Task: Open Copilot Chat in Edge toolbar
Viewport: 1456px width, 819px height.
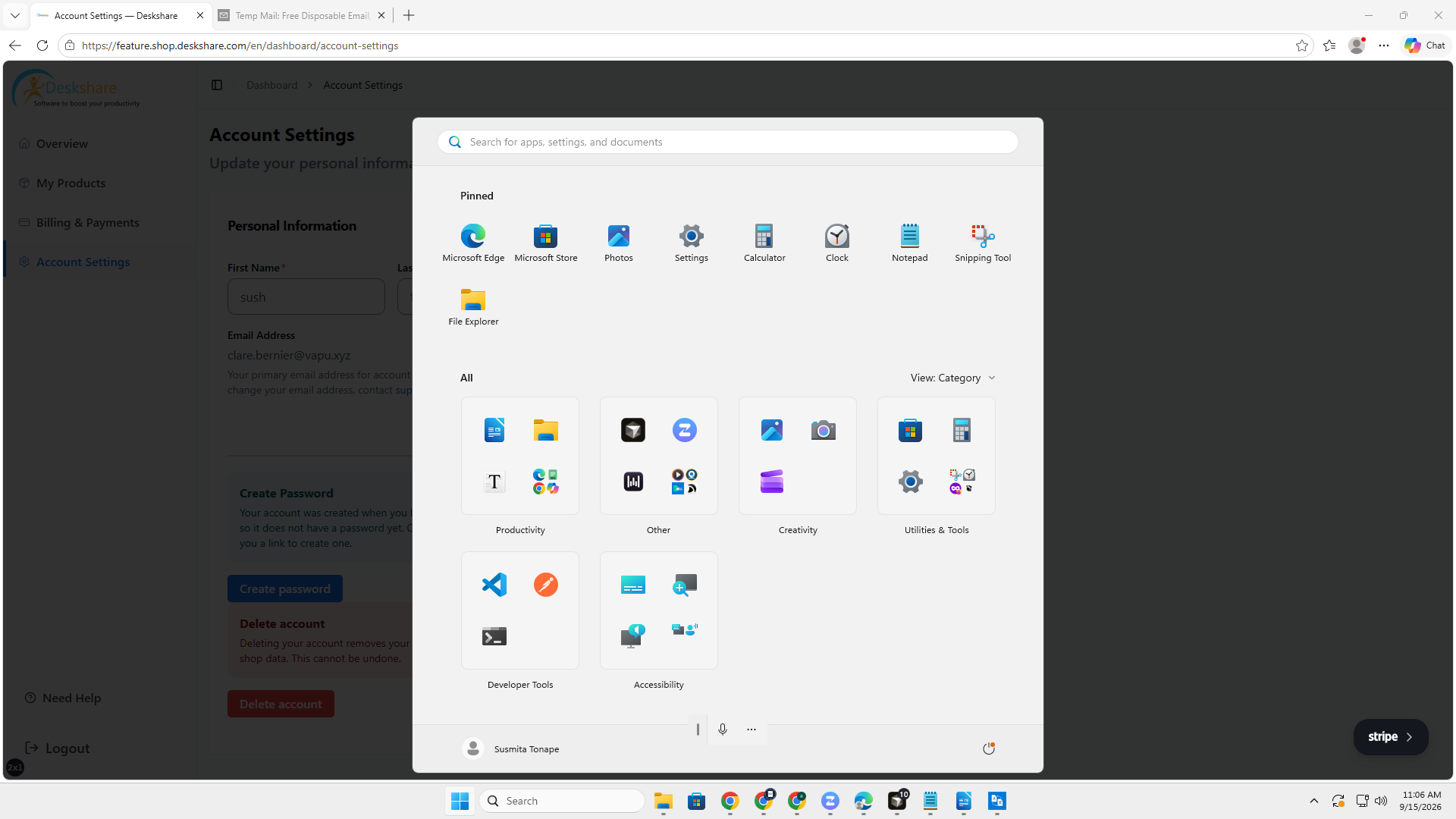Action: coord(1425,45)
